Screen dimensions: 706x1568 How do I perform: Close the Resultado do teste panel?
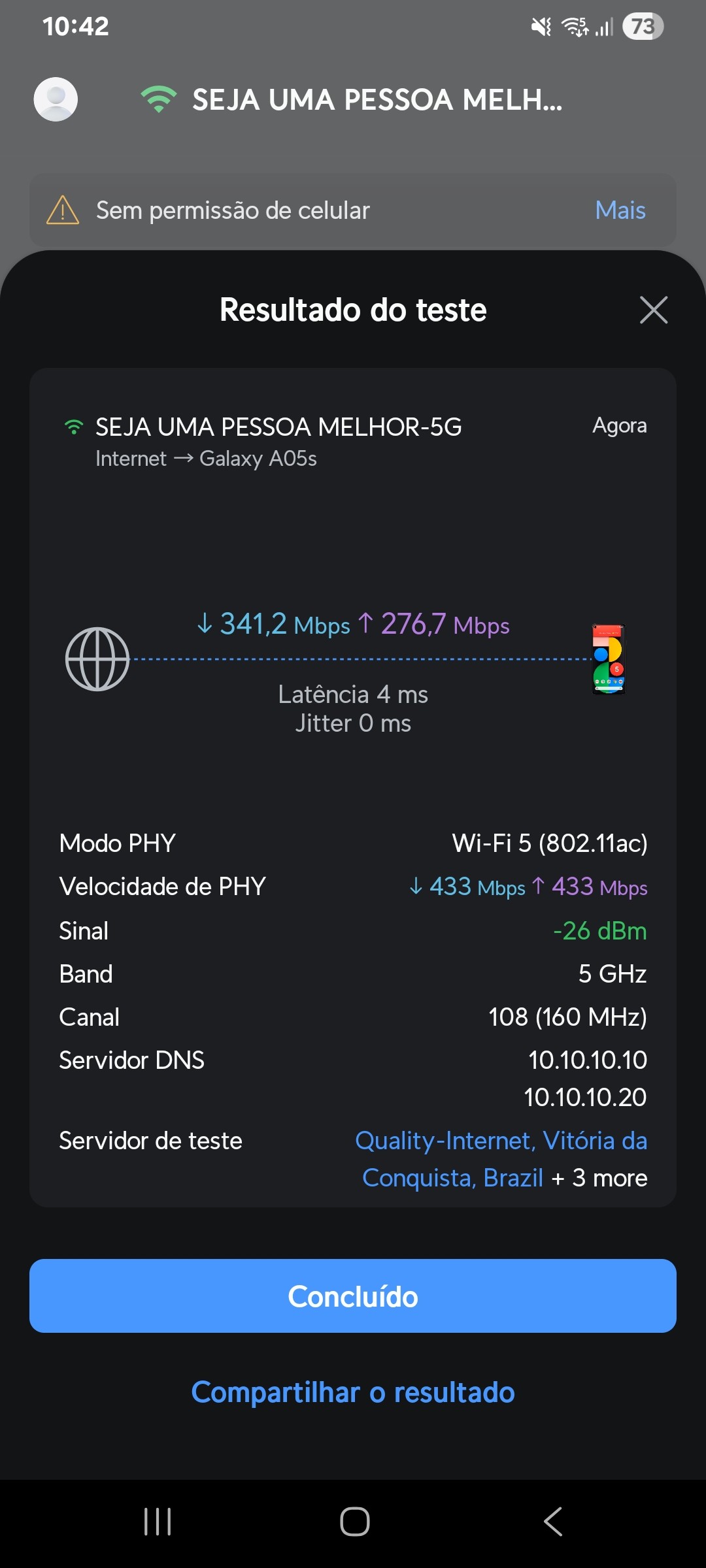click(x=653, y=310)
